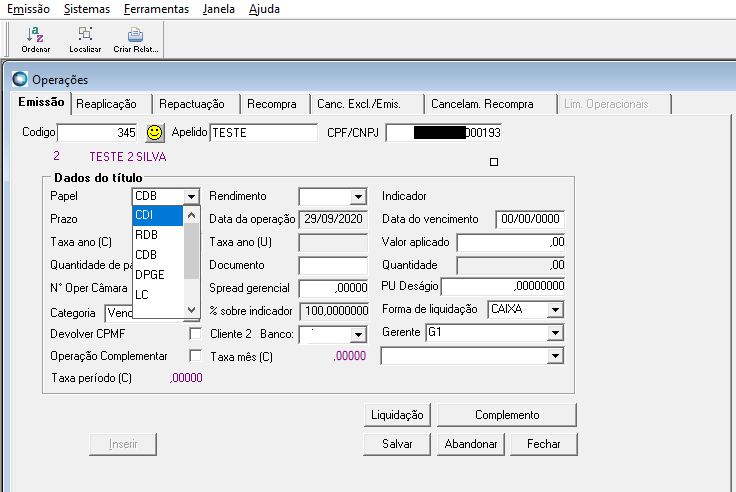Switch to Canc. Excl./Emis. tab
The image size is (736, 492).
click(367, 104)
